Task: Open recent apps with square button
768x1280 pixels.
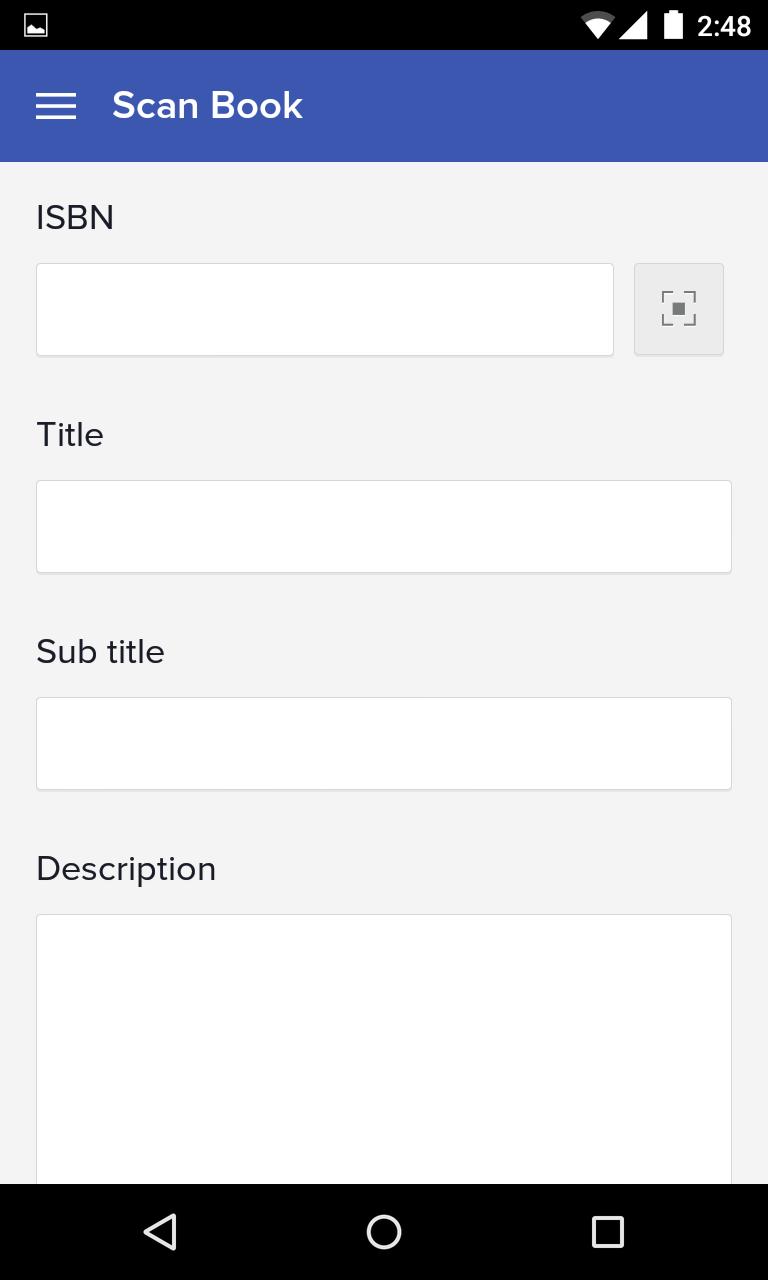Action: (x=607, y=1231)
